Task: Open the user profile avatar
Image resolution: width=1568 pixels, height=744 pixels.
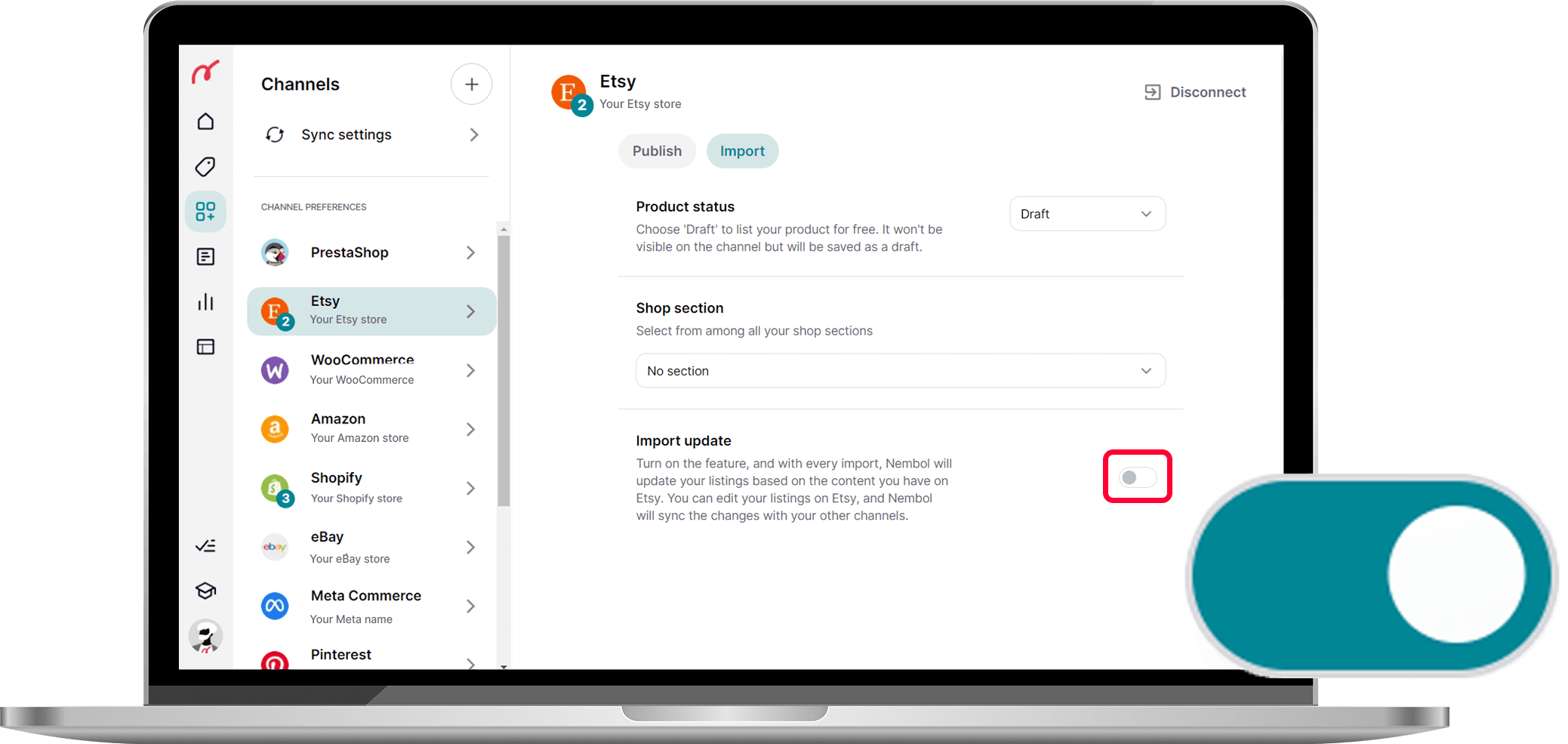Action: tap(205, 636)
